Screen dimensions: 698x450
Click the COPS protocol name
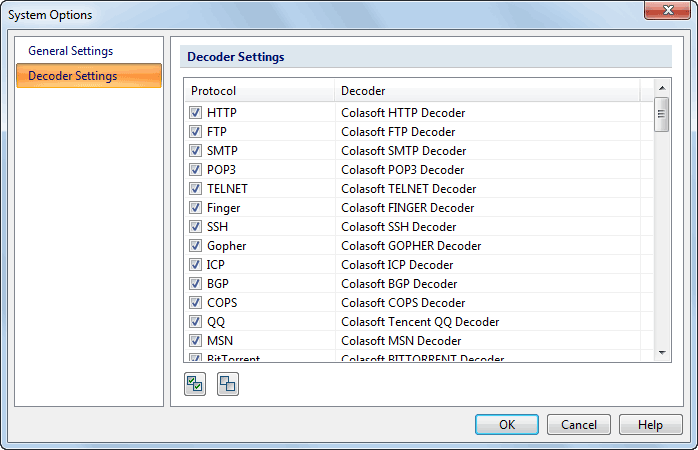(x=222, y=303)
